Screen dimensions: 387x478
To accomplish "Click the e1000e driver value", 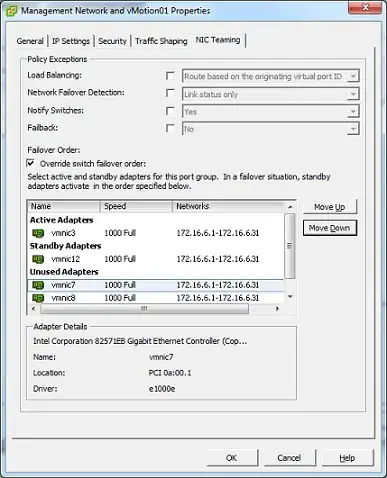I will [x=162, y=389].
